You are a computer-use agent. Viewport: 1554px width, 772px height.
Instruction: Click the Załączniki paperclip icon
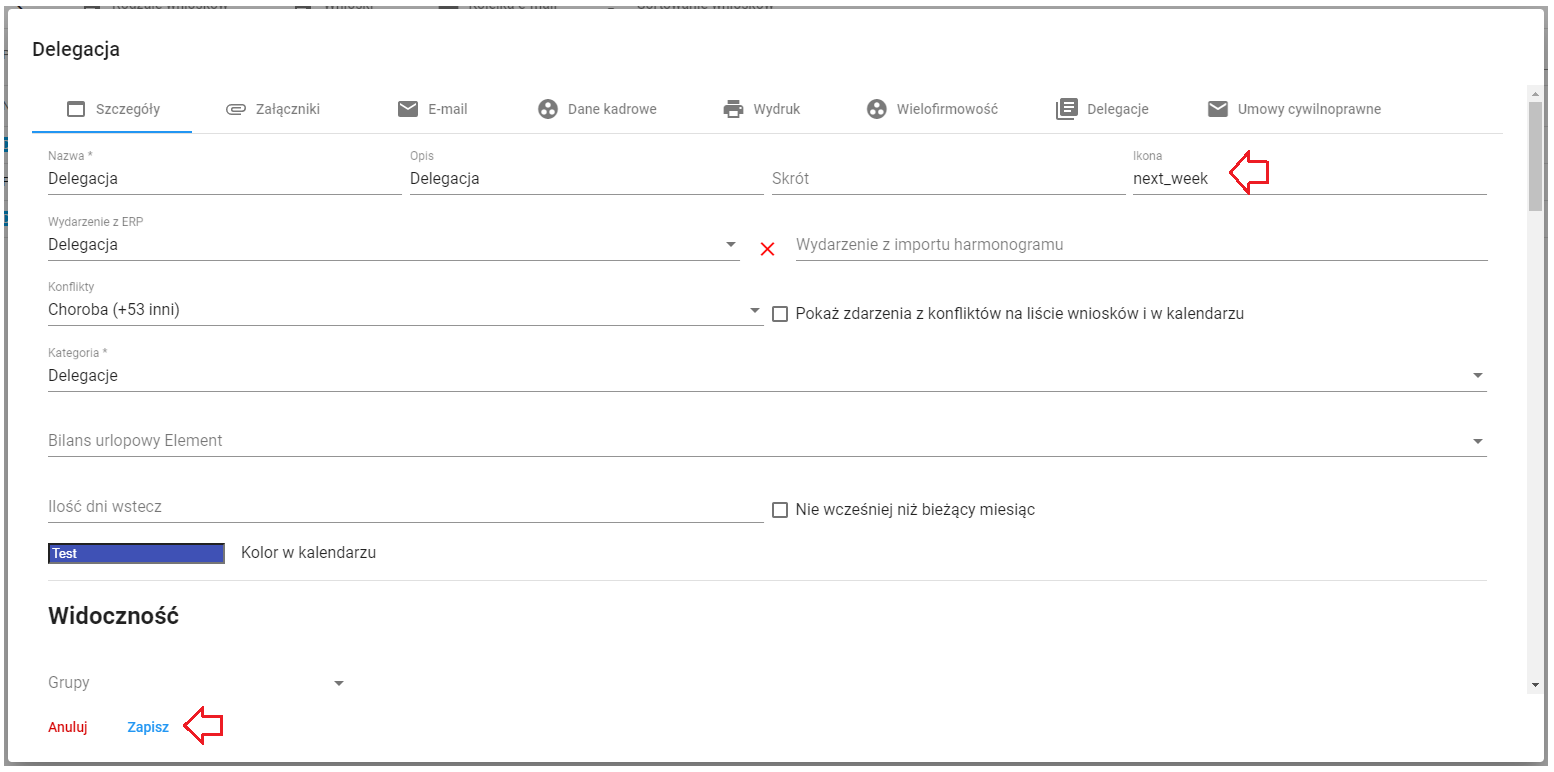pyautogui.click(x=236, y=109)
